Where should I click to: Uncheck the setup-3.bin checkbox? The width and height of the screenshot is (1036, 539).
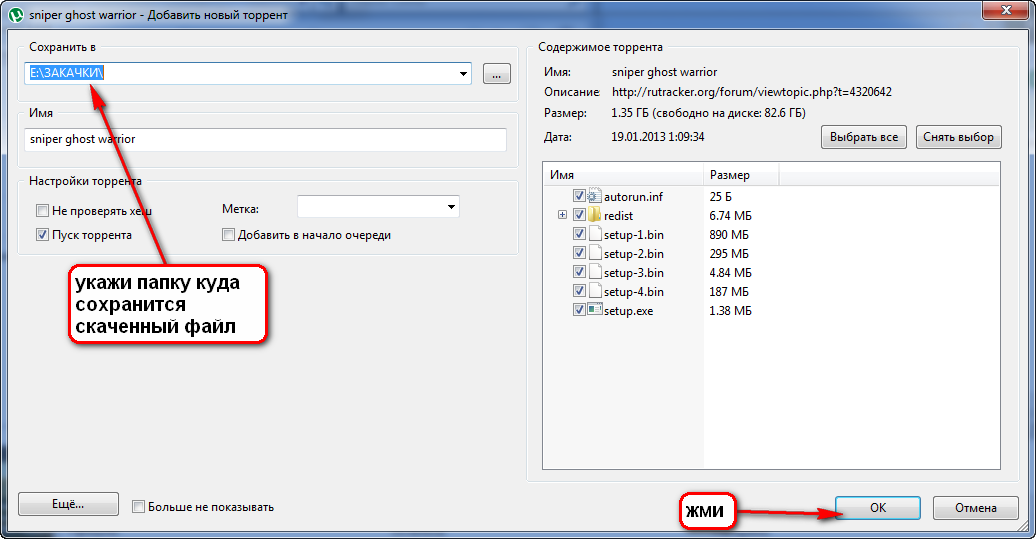tap(579, 271)
